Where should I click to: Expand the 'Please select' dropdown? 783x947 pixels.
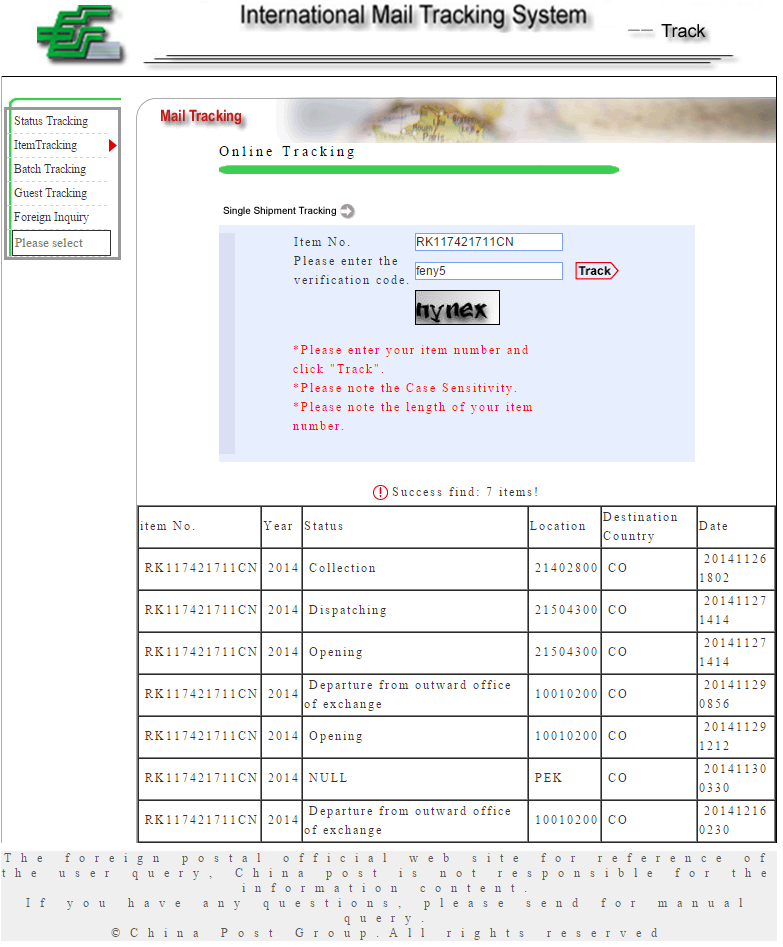coord(61,243)
